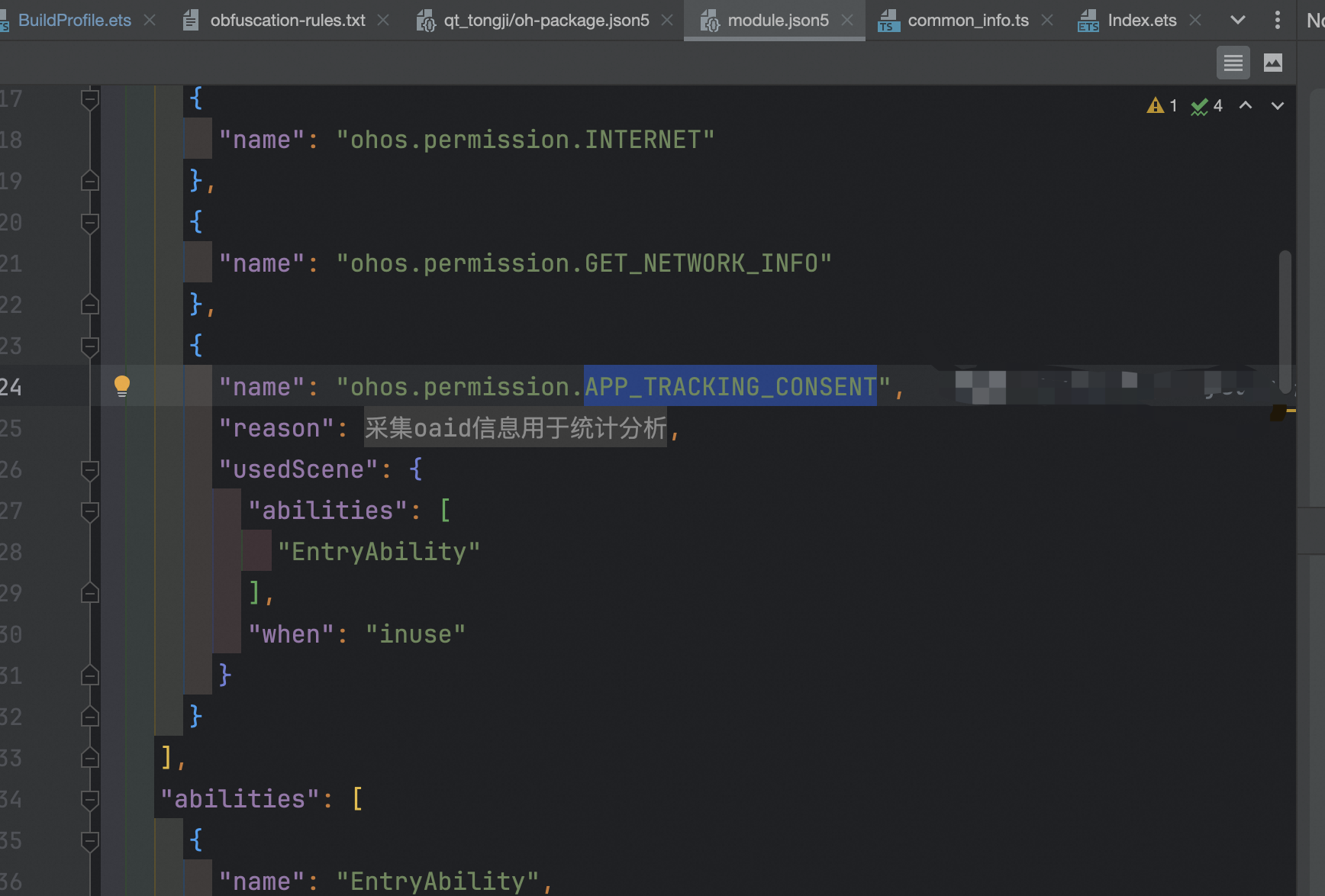Jump to next highlighted error arrow
This screenshot has width=1325, height=896.
[x=1277, y=105]
